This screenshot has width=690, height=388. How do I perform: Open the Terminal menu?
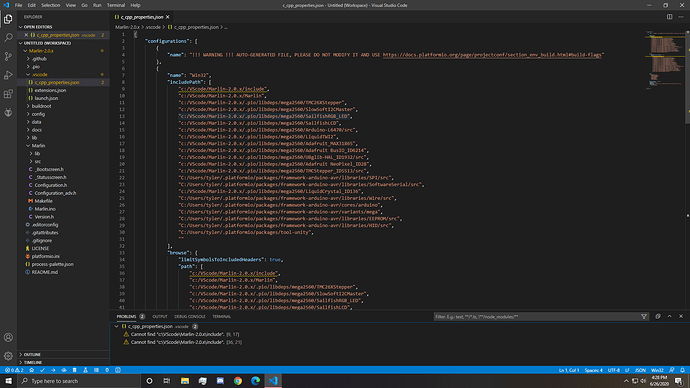click(116, 5)
